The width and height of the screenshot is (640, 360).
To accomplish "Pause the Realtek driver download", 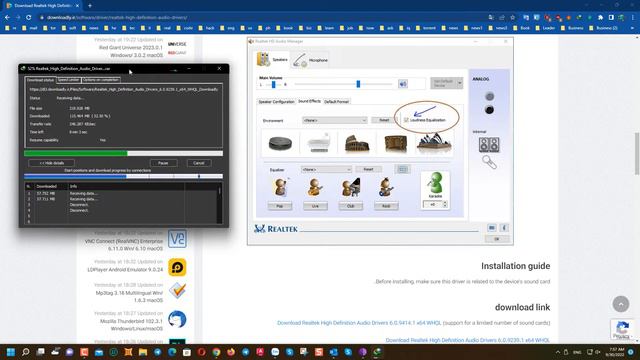I will click(x=163, y=163).
